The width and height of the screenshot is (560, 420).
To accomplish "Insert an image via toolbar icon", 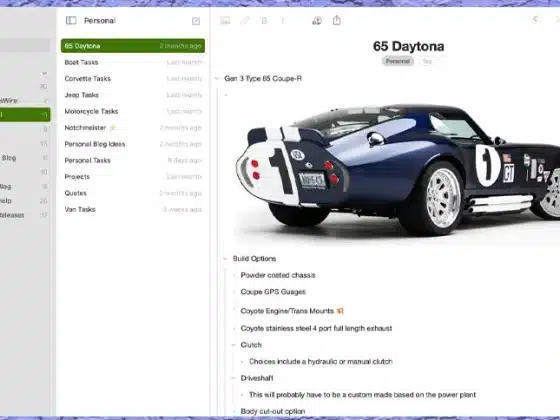I will pos(225,21).
